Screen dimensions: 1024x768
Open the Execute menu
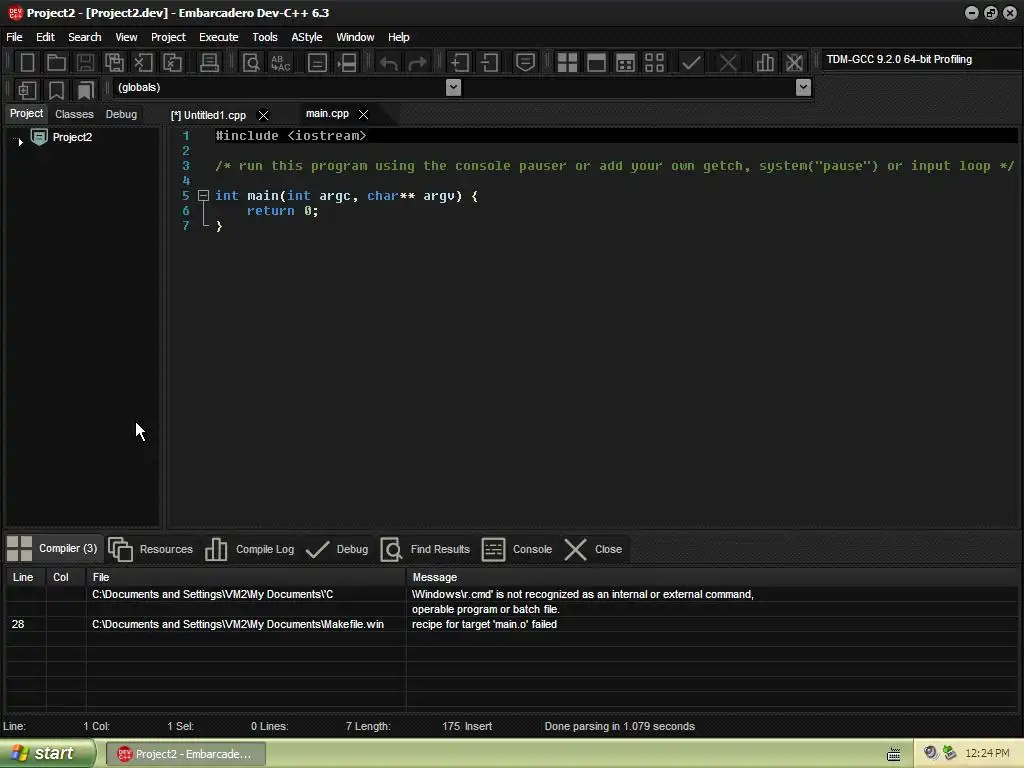(x=219, y=37)
